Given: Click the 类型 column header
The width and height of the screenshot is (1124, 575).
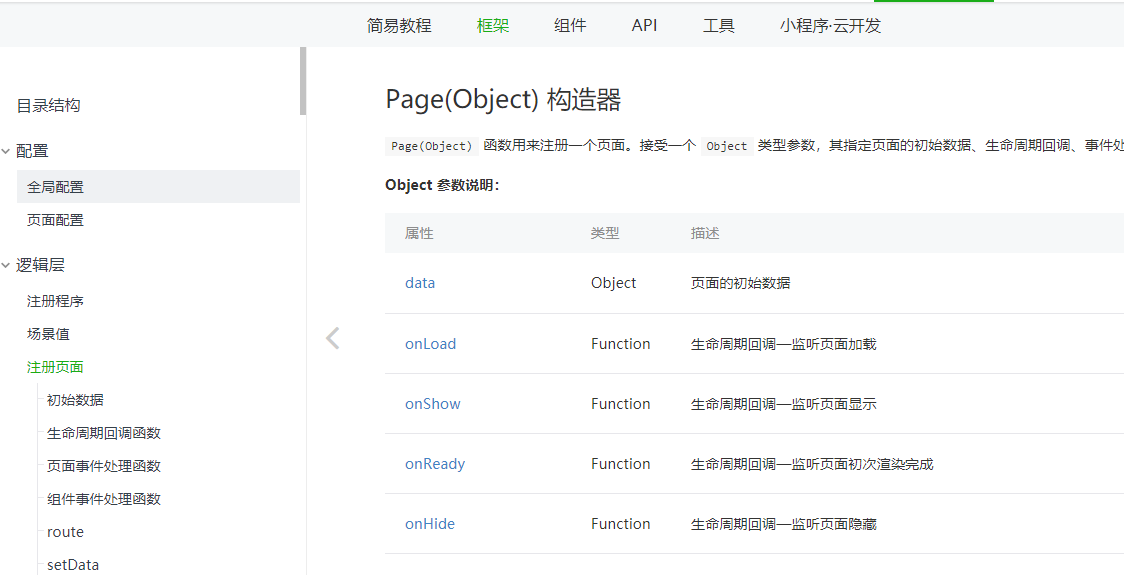Looking at the screenshot, I should [x=605, y=233].
